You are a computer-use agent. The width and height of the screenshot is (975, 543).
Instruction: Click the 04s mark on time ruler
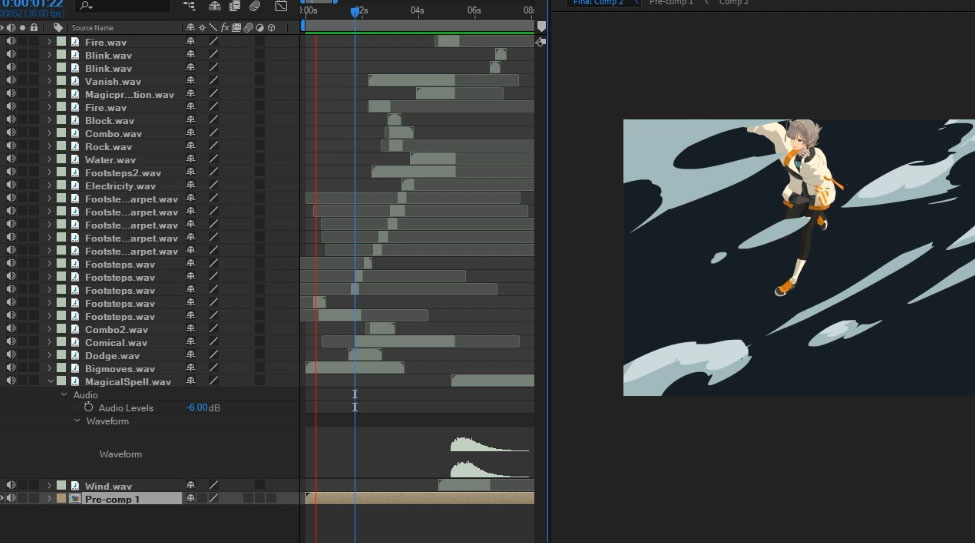click(x=417, y=10)
